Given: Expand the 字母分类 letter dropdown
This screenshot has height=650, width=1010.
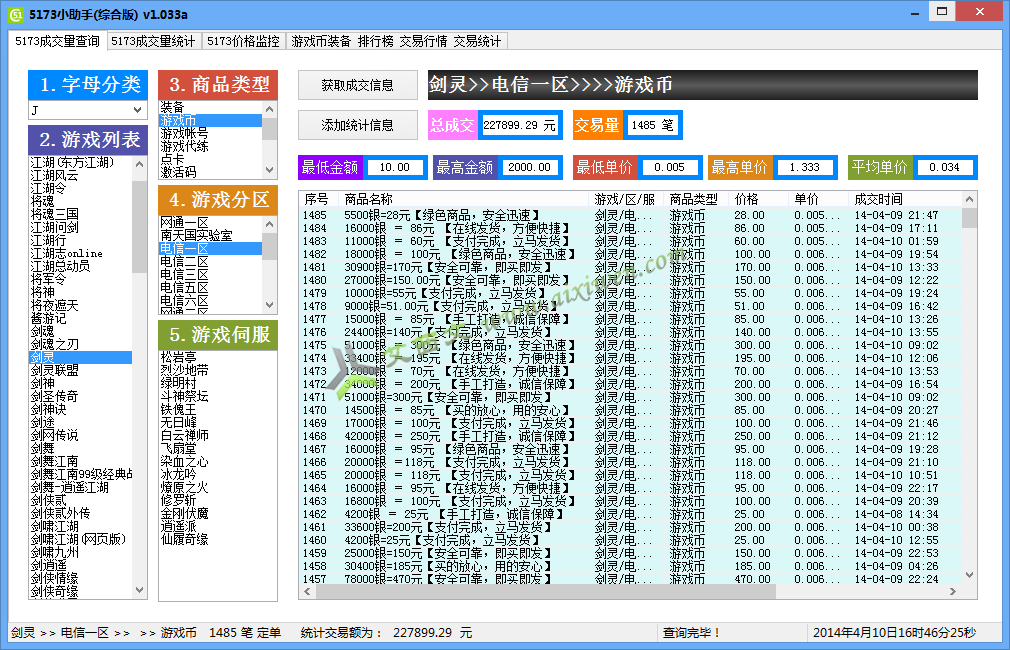Looking at the screenshot, I should tap(137, 110).
